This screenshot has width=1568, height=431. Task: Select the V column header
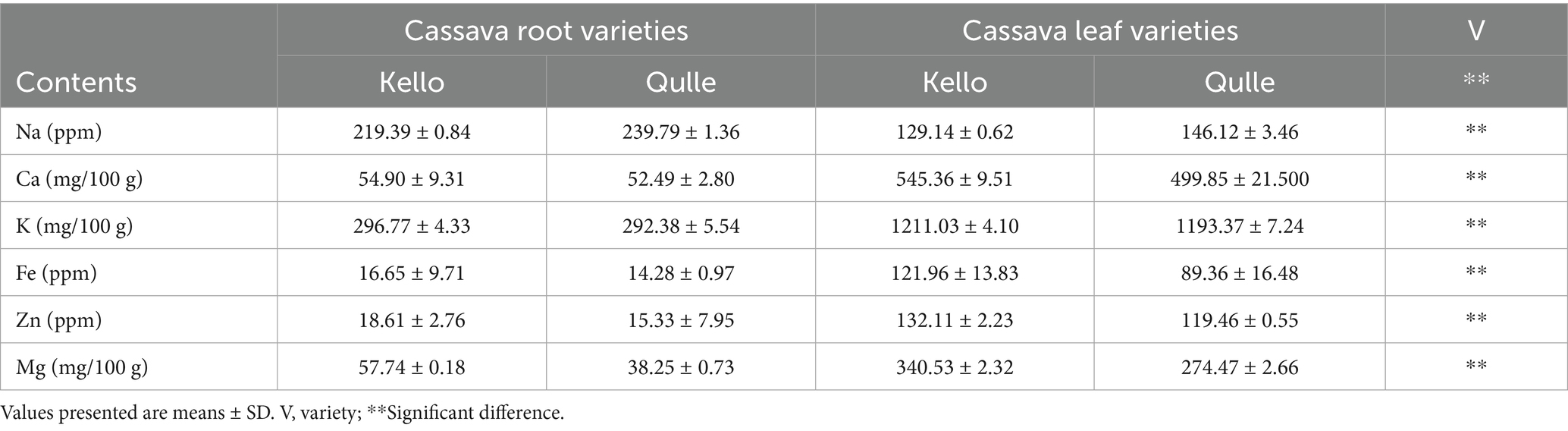coord(1475,31)
